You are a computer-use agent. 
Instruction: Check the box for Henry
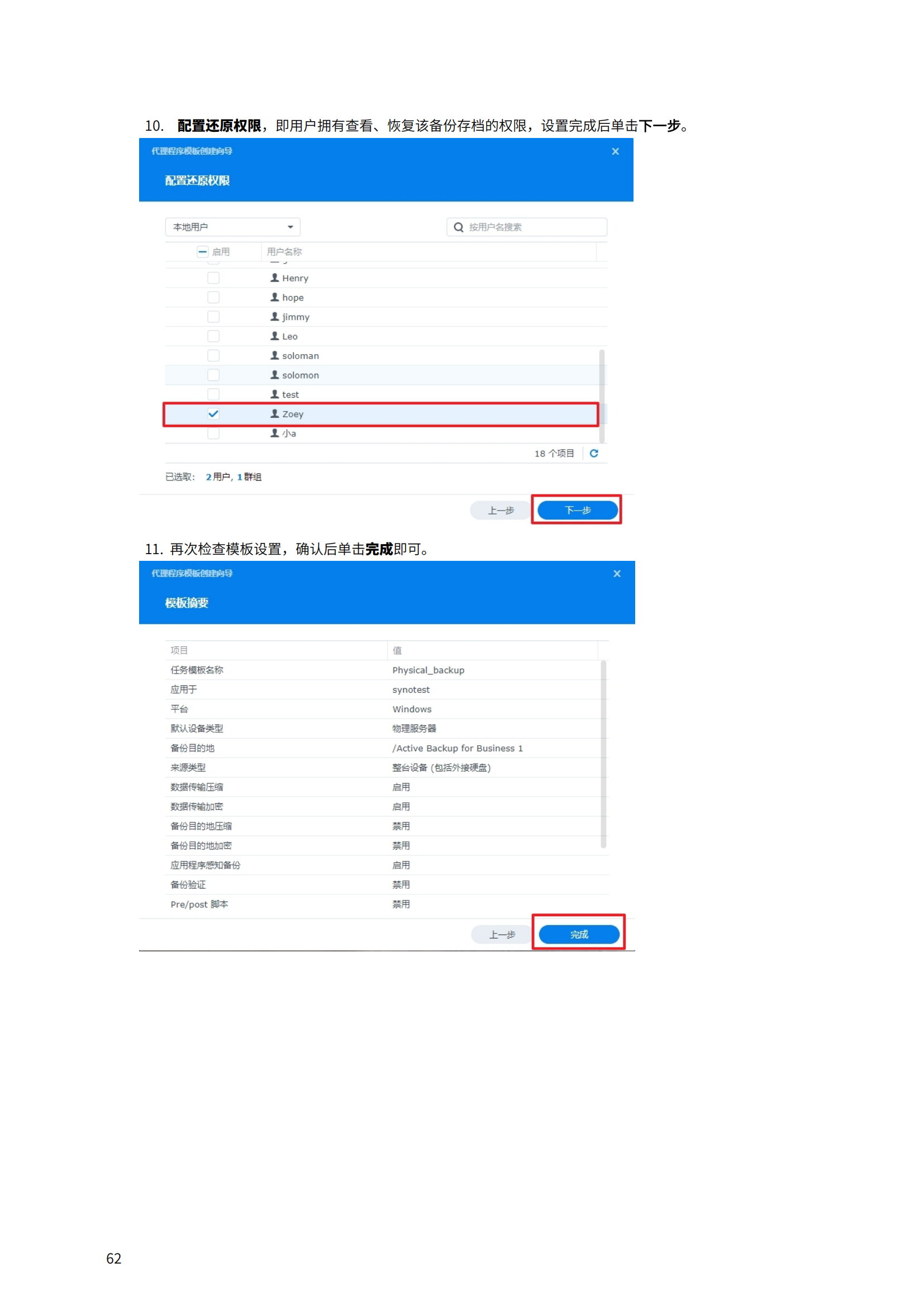coord(213,278)
